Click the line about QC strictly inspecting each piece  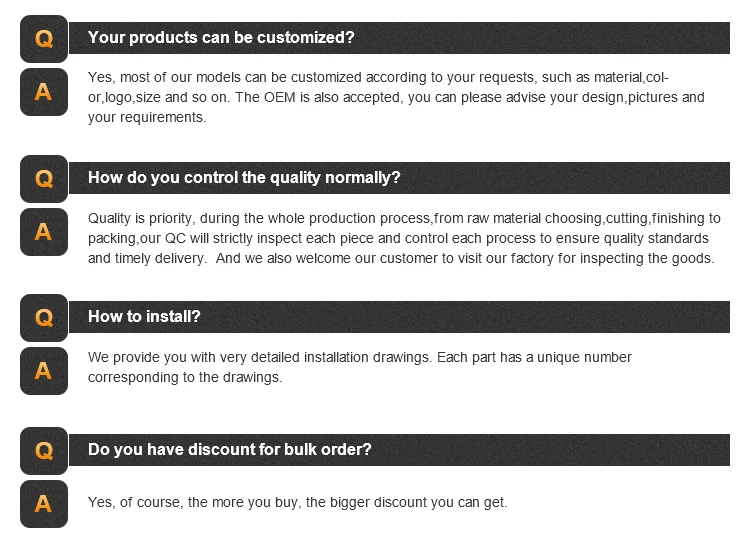[398, 238]
